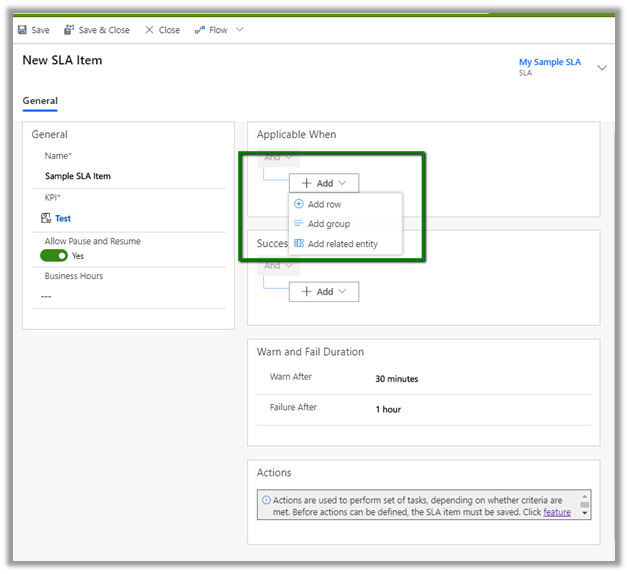Click the Add row plus-circle icon
Screen dimensions: 628x574
click(299, 204)
